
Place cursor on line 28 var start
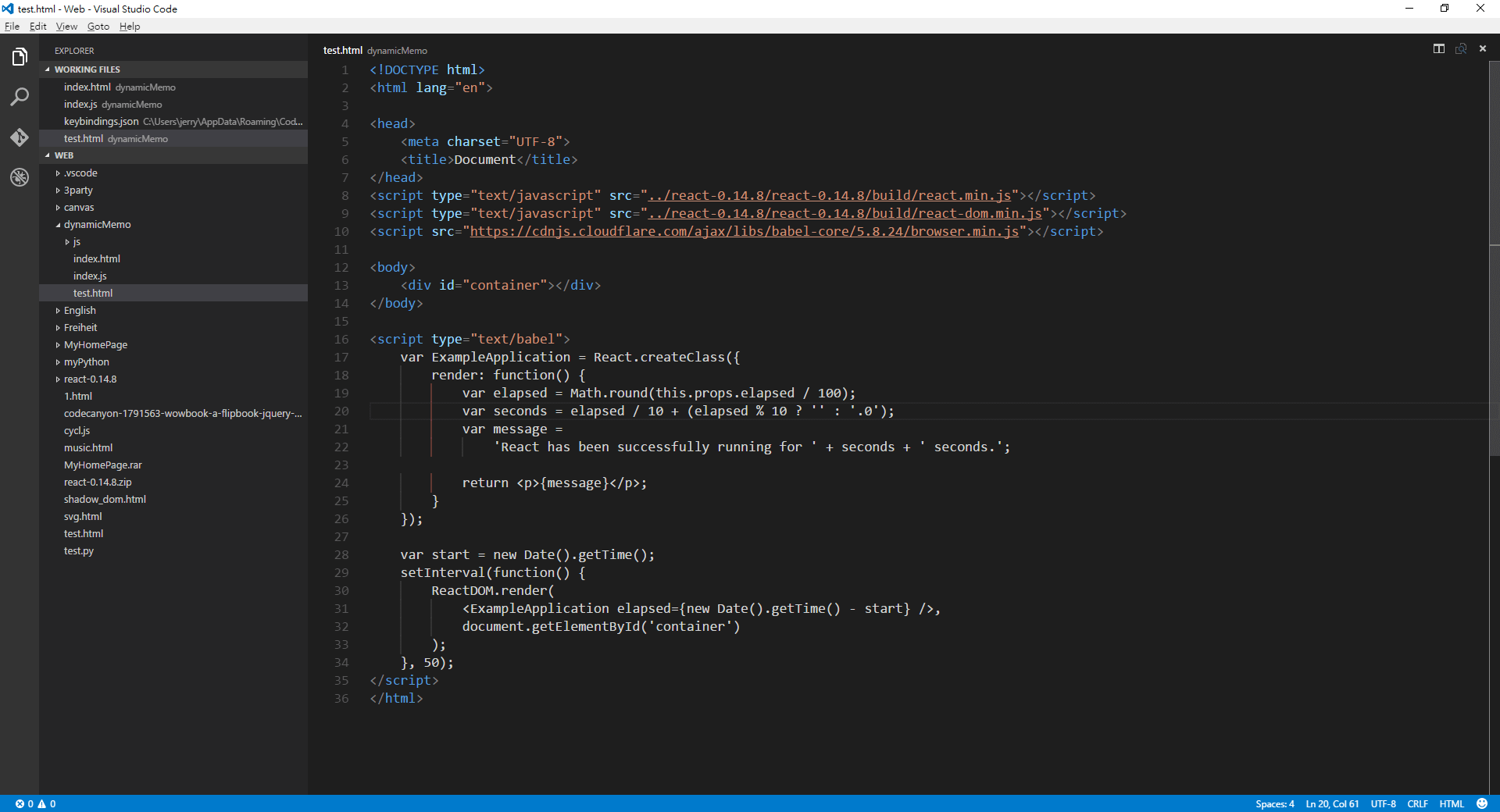(527, 554)
